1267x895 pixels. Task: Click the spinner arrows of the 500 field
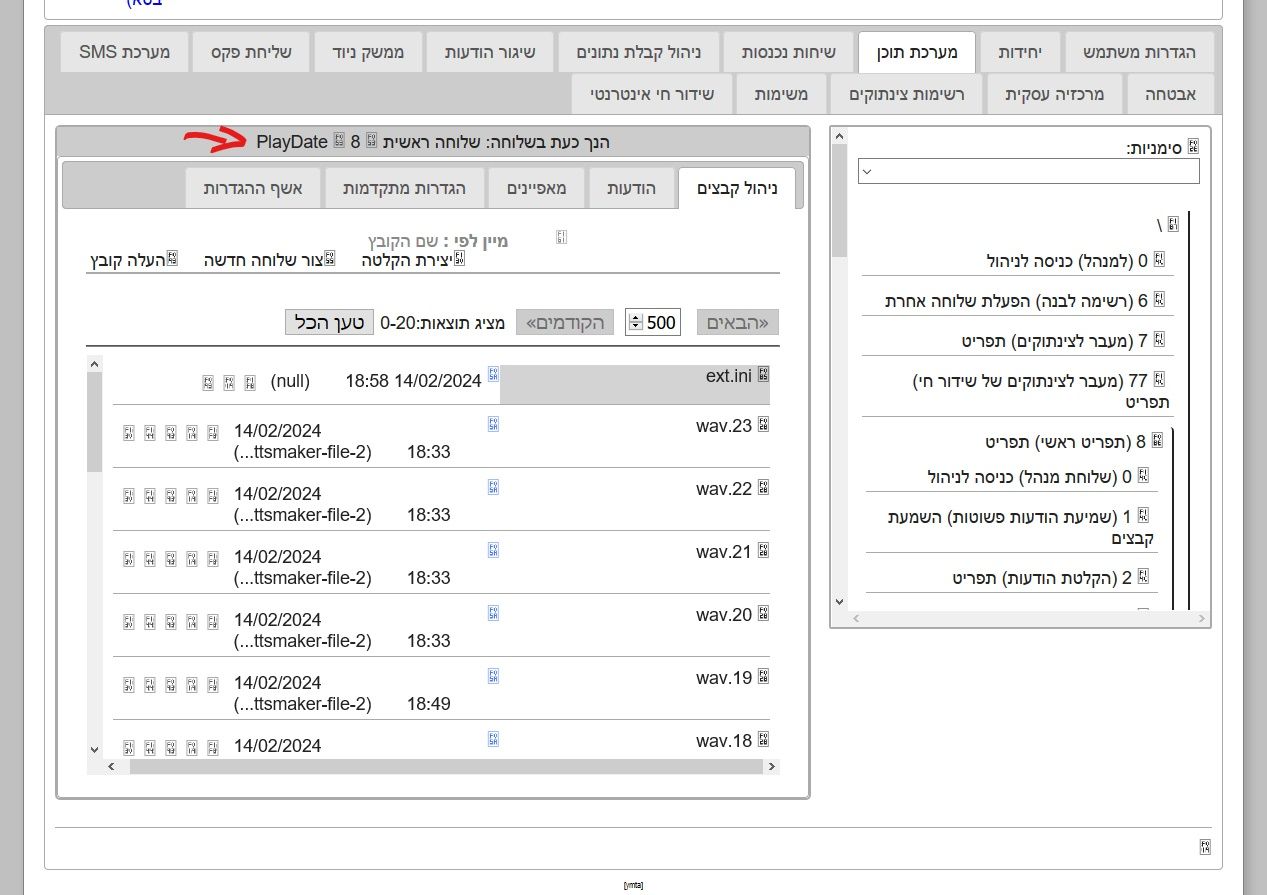[x=635, y=322]
